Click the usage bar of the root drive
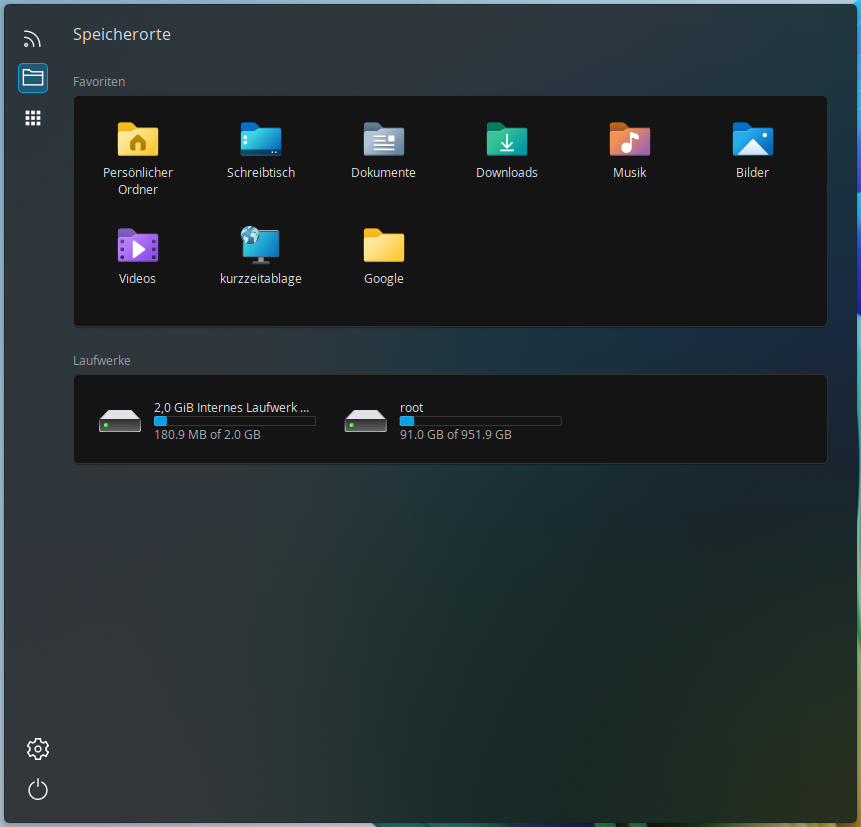861x827 pixels. coord(480,421)
